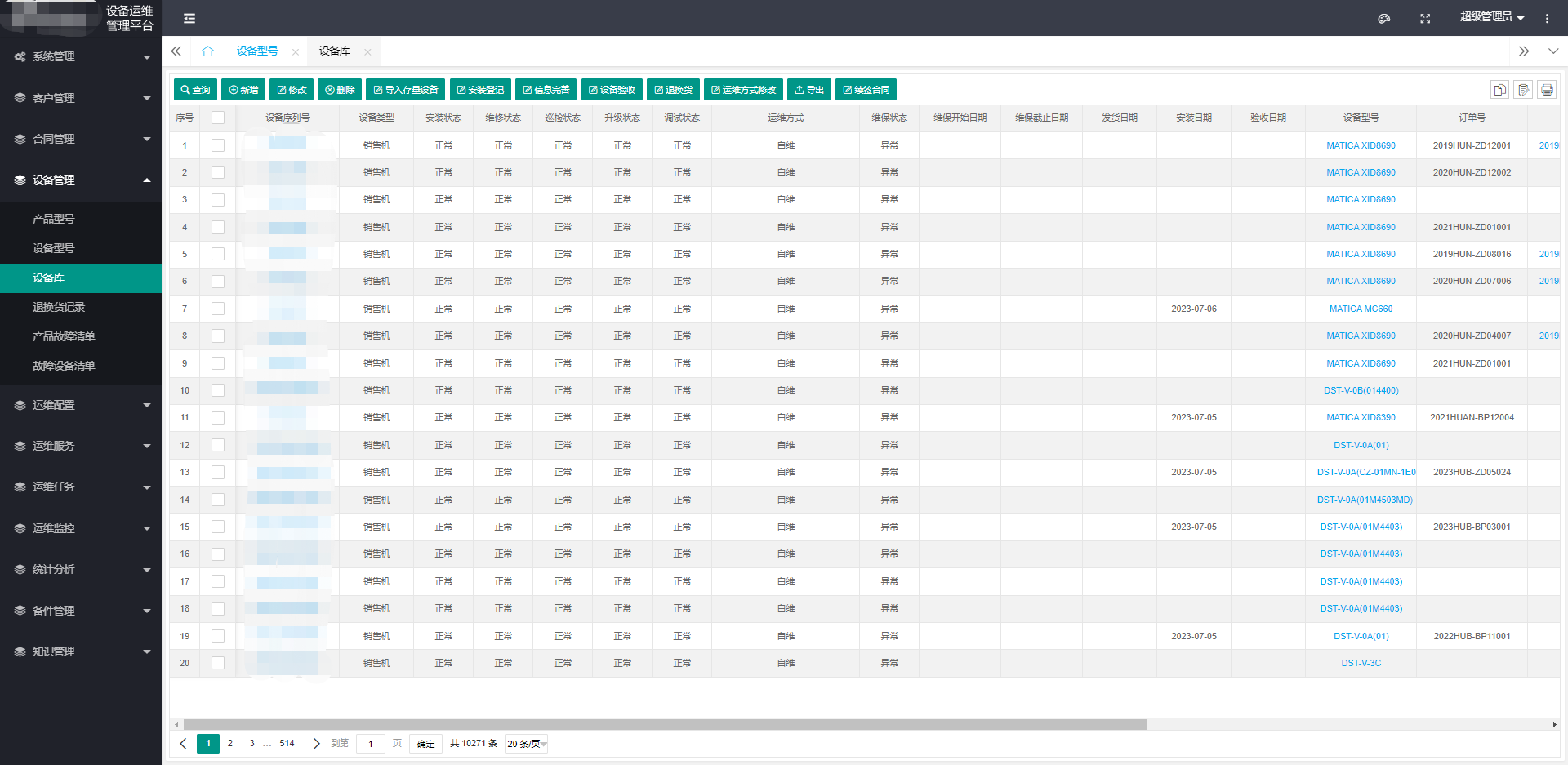
Task: Expand the 备件管理 sidebar menu
Action: 81,611
